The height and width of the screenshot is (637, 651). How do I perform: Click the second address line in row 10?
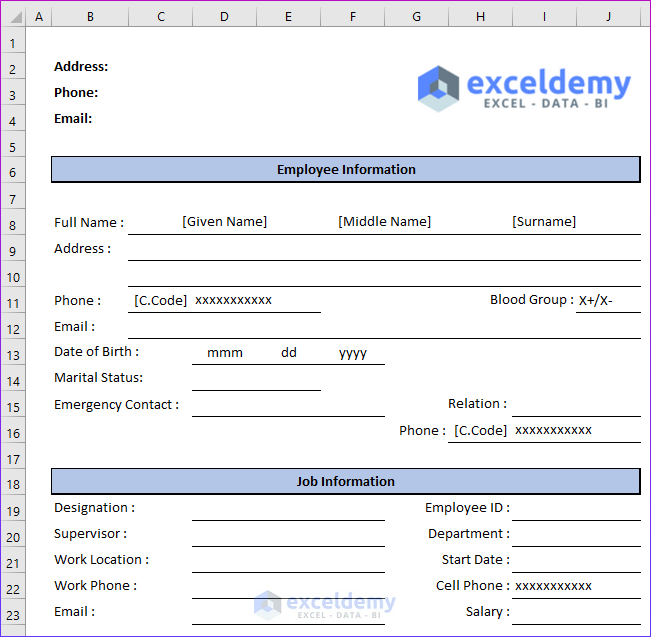[384, 274]
